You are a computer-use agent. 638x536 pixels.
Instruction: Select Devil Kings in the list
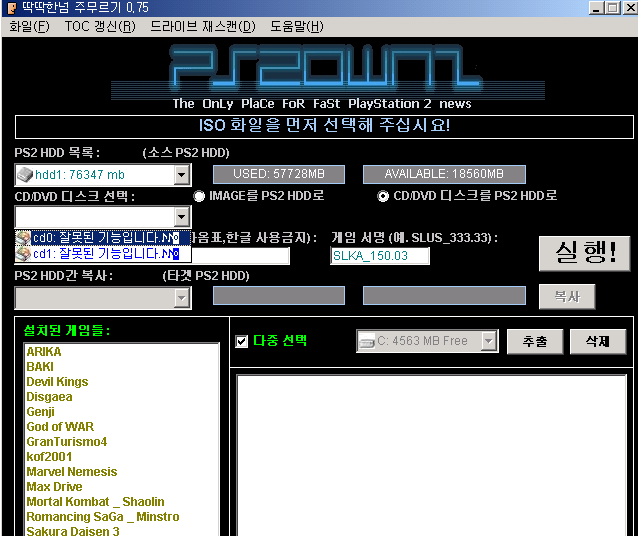[57, 382]
